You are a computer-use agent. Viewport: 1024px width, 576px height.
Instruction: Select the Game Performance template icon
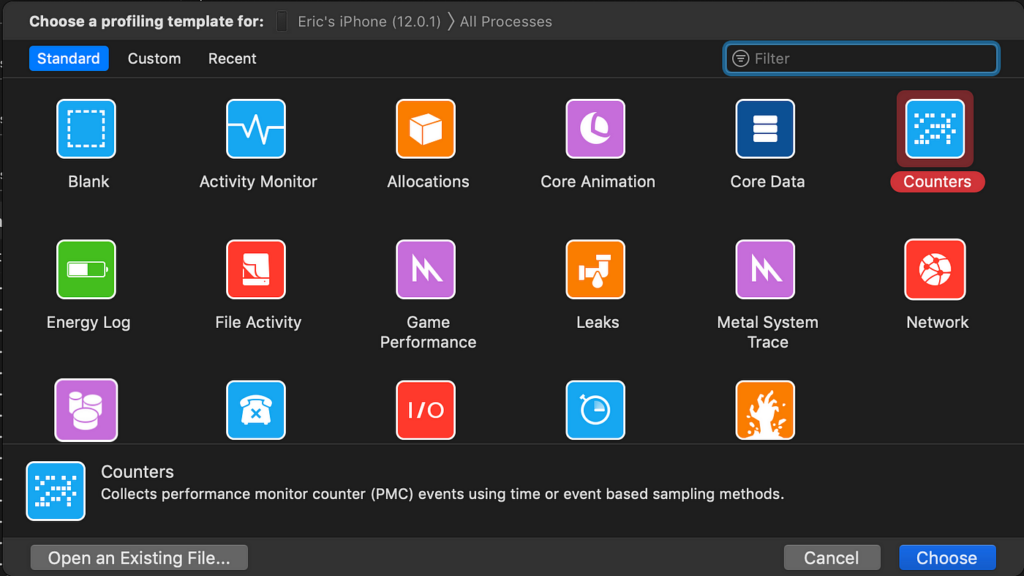click(x=426, y=269)
